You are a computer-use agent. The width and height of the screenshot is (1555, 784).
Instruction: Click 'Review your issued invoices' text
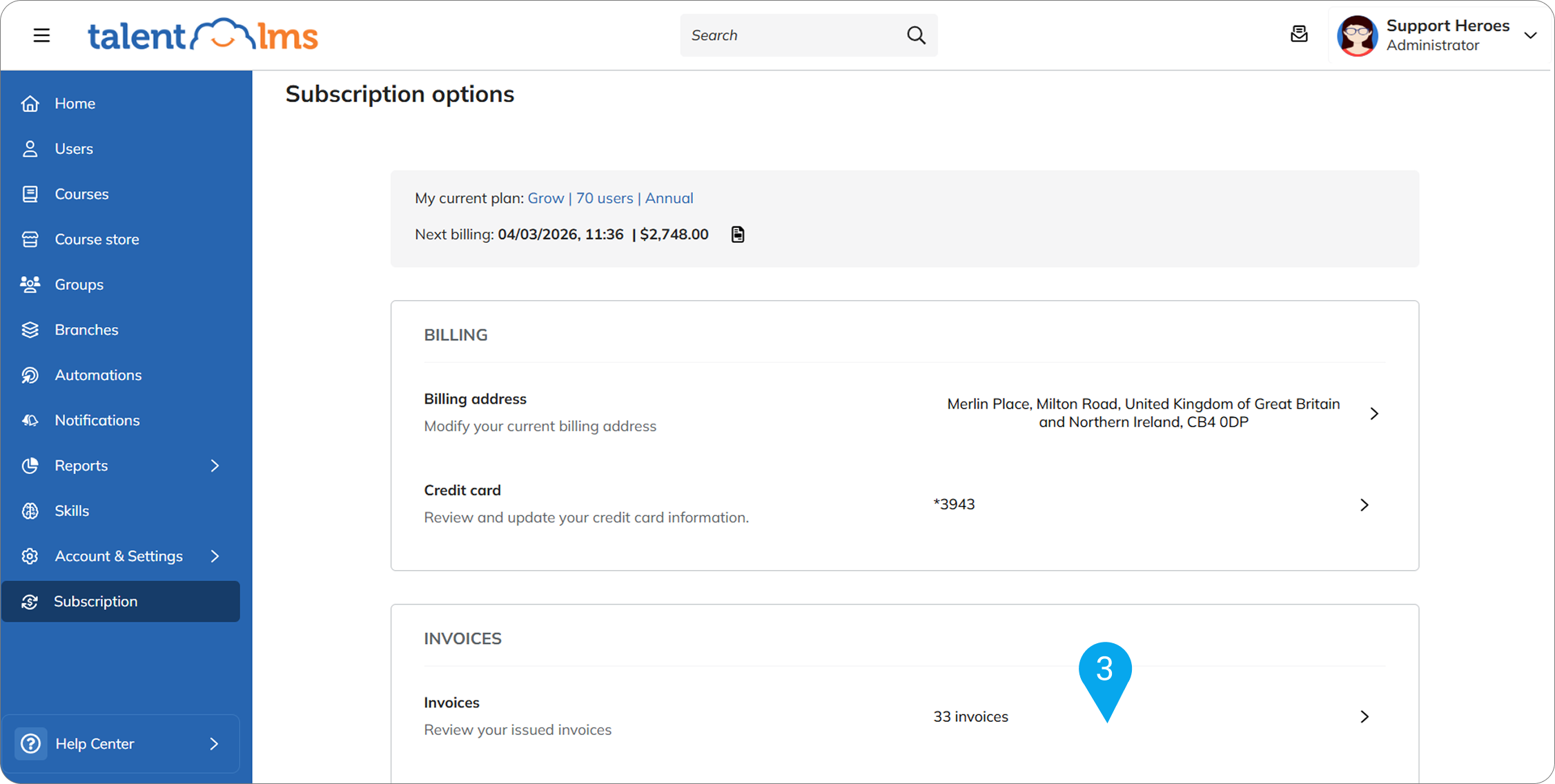click(x=518, y=729)
